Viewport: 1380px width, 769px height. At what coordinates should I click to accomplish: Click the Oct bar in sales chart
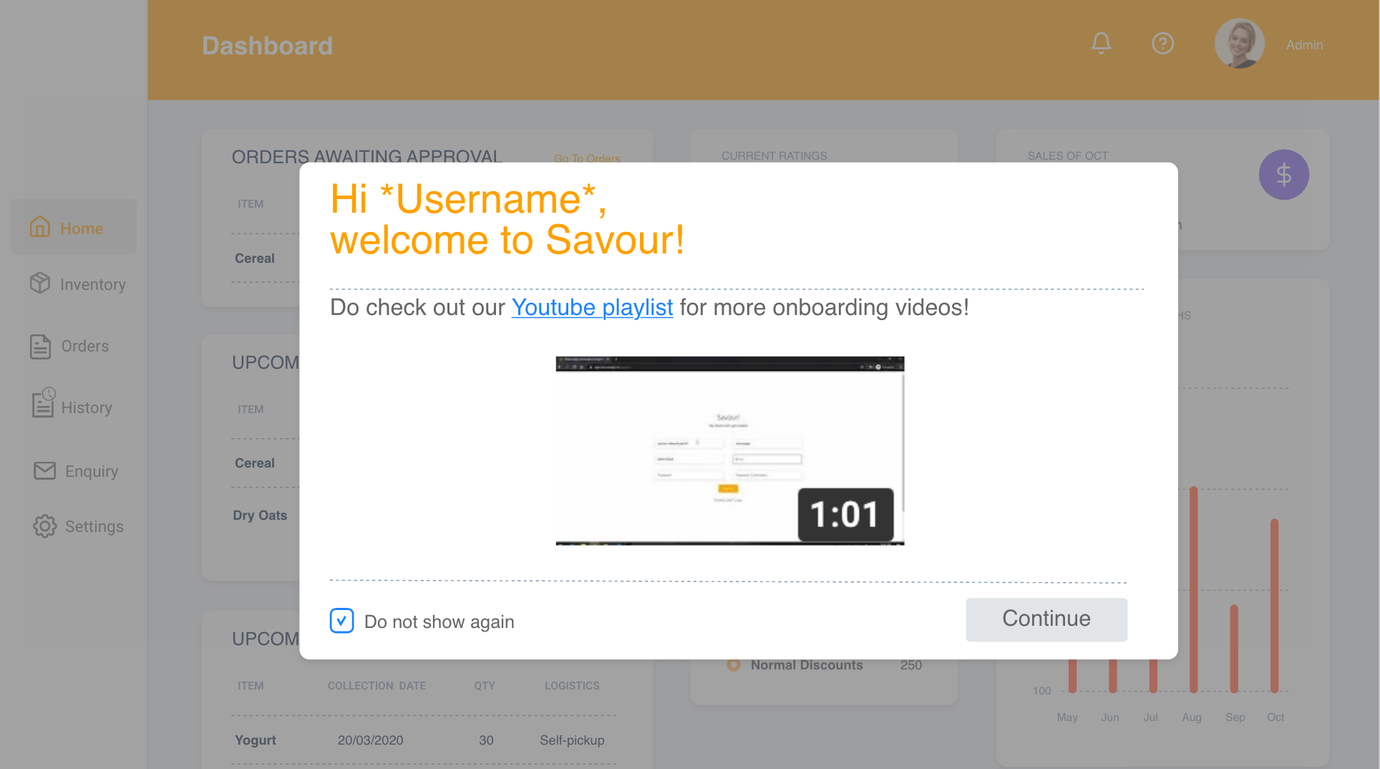1275,605
